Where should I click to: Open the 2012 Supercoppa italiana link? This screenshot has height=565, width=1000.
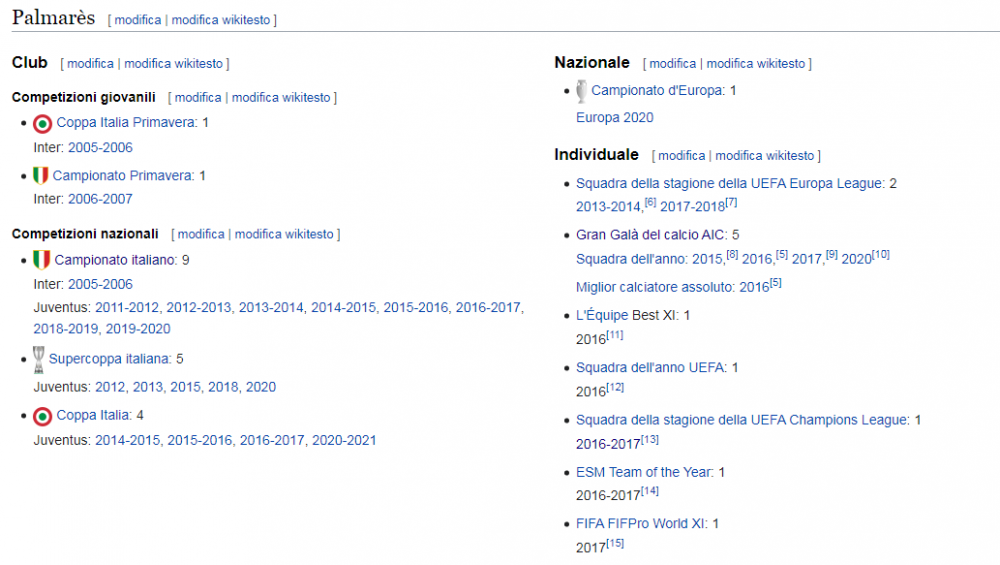pos(110,387)
